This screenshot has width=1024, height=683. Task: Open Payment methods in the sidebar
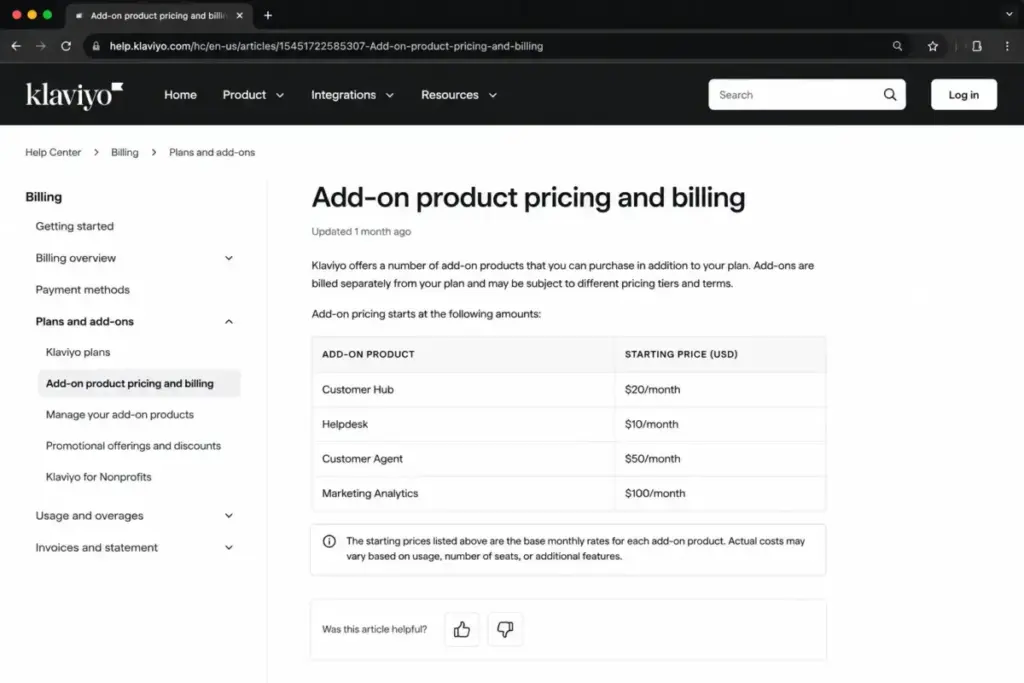pyautogui.click(x=82, y=289)
